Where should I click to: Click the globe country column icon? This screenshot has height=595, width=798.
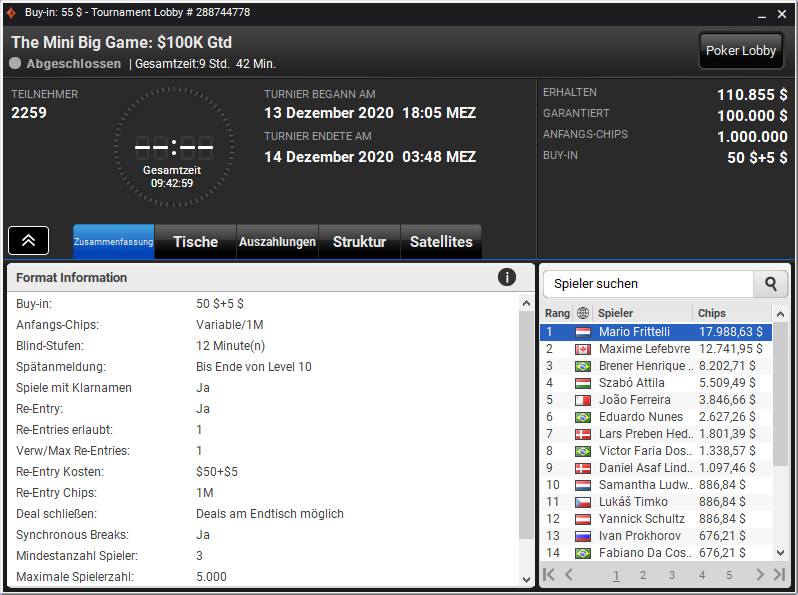(x=583, y=313)
